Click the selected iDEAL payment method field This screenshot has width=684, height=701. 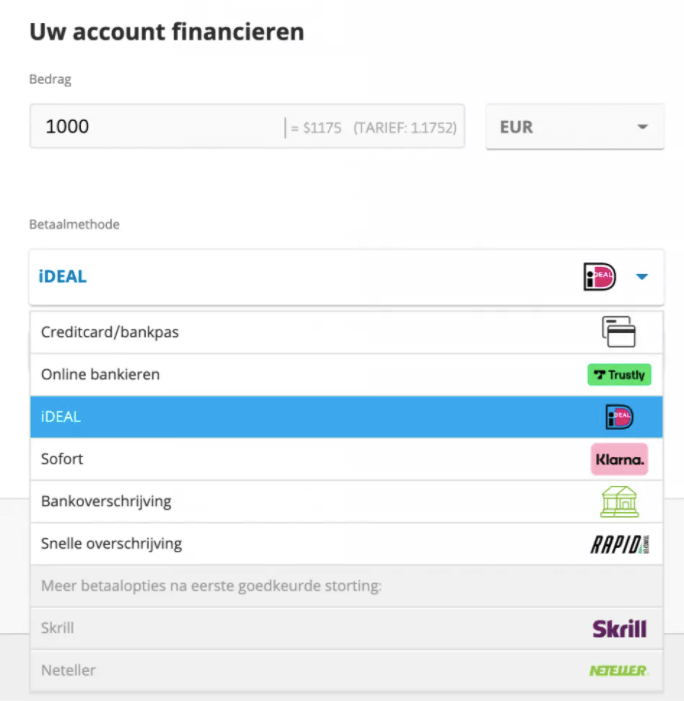pos(346,277)
